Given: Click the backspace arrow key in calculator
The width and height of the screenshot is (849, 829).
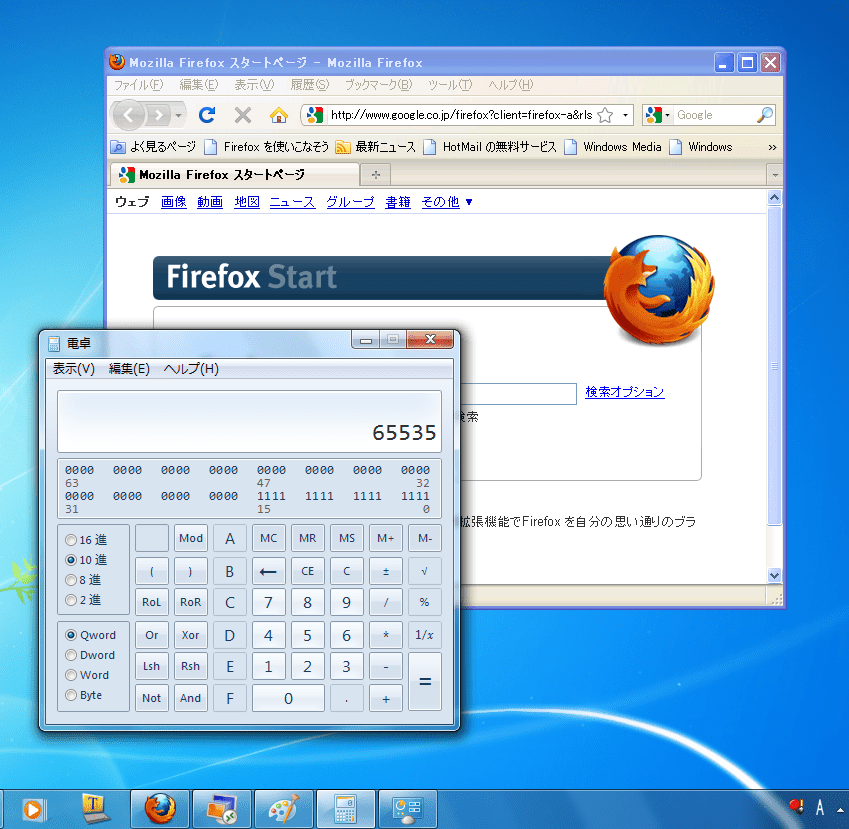Looking at the screenshot, I should [269, 571].
